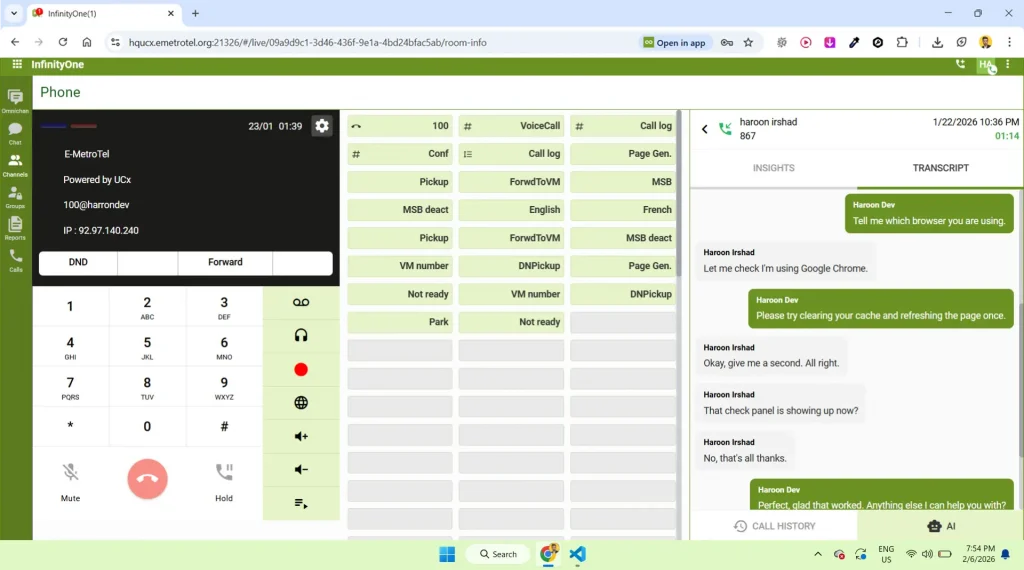Click the Forward softkey
The width and height of the screenshot is (1024, 570).
point(225,262)
